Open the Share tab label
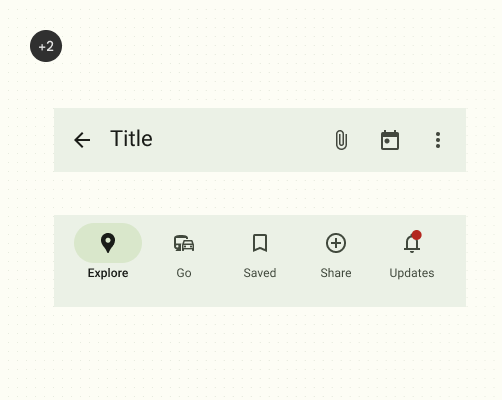 pos(336,273)
